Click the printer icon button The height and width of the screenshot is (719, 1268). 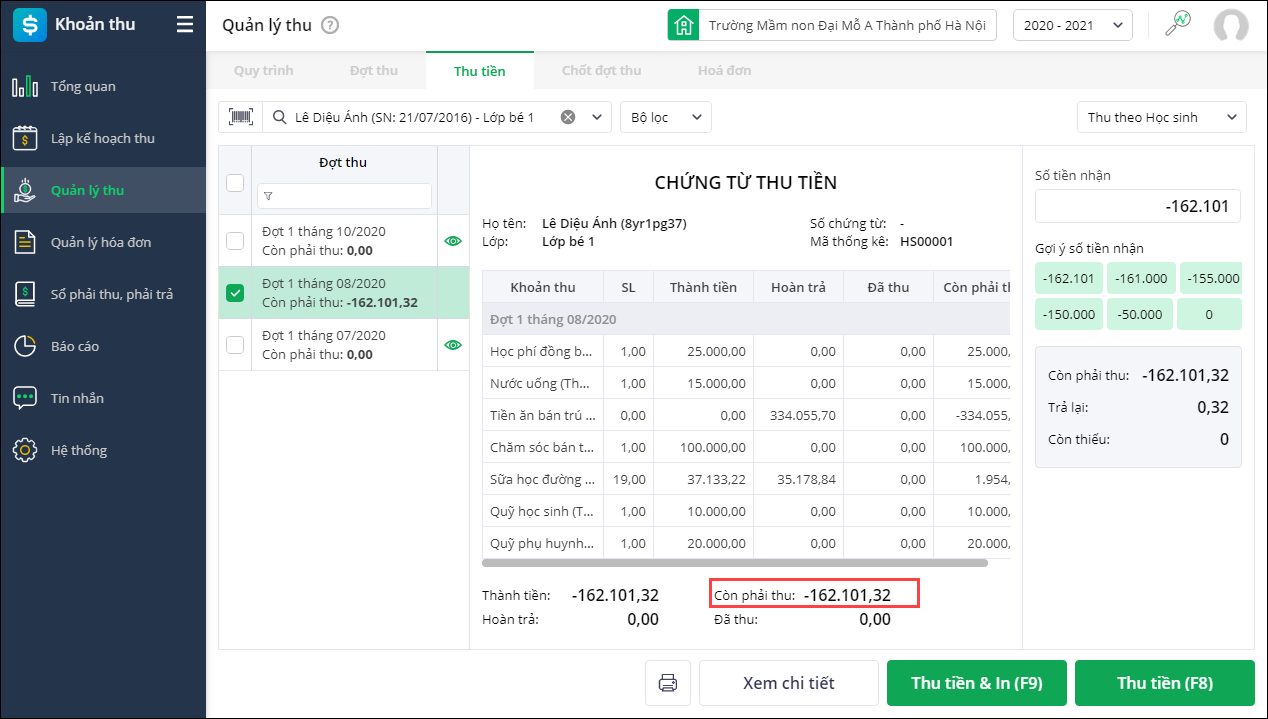click(x=668, y=683)
